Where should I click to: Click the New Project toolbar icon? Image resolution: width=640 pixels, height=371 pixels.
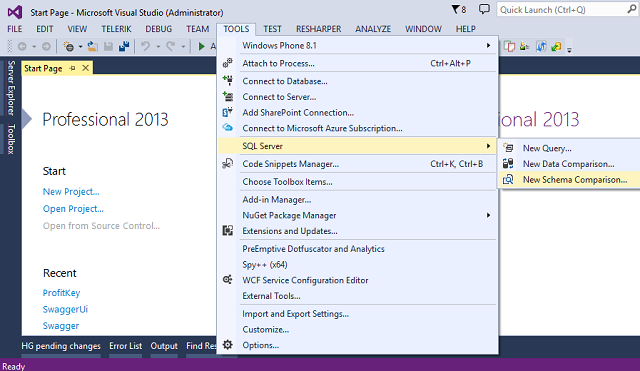click(69, 47)
